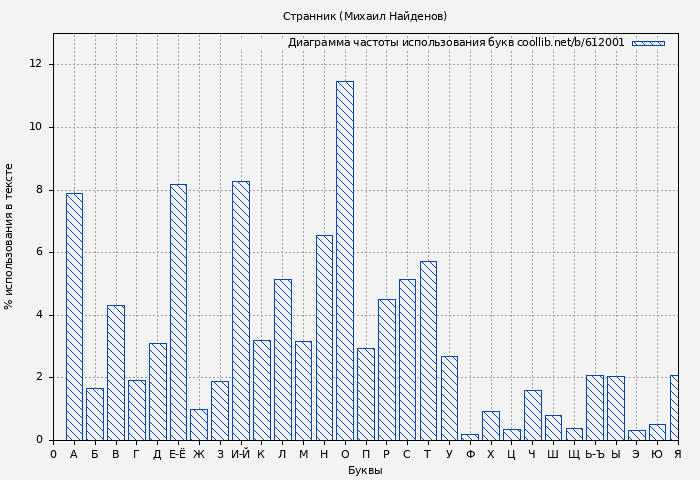Click the coollib.net/b/612001 legend text
Screen dimensions: 700x480
tap(456, 43)
